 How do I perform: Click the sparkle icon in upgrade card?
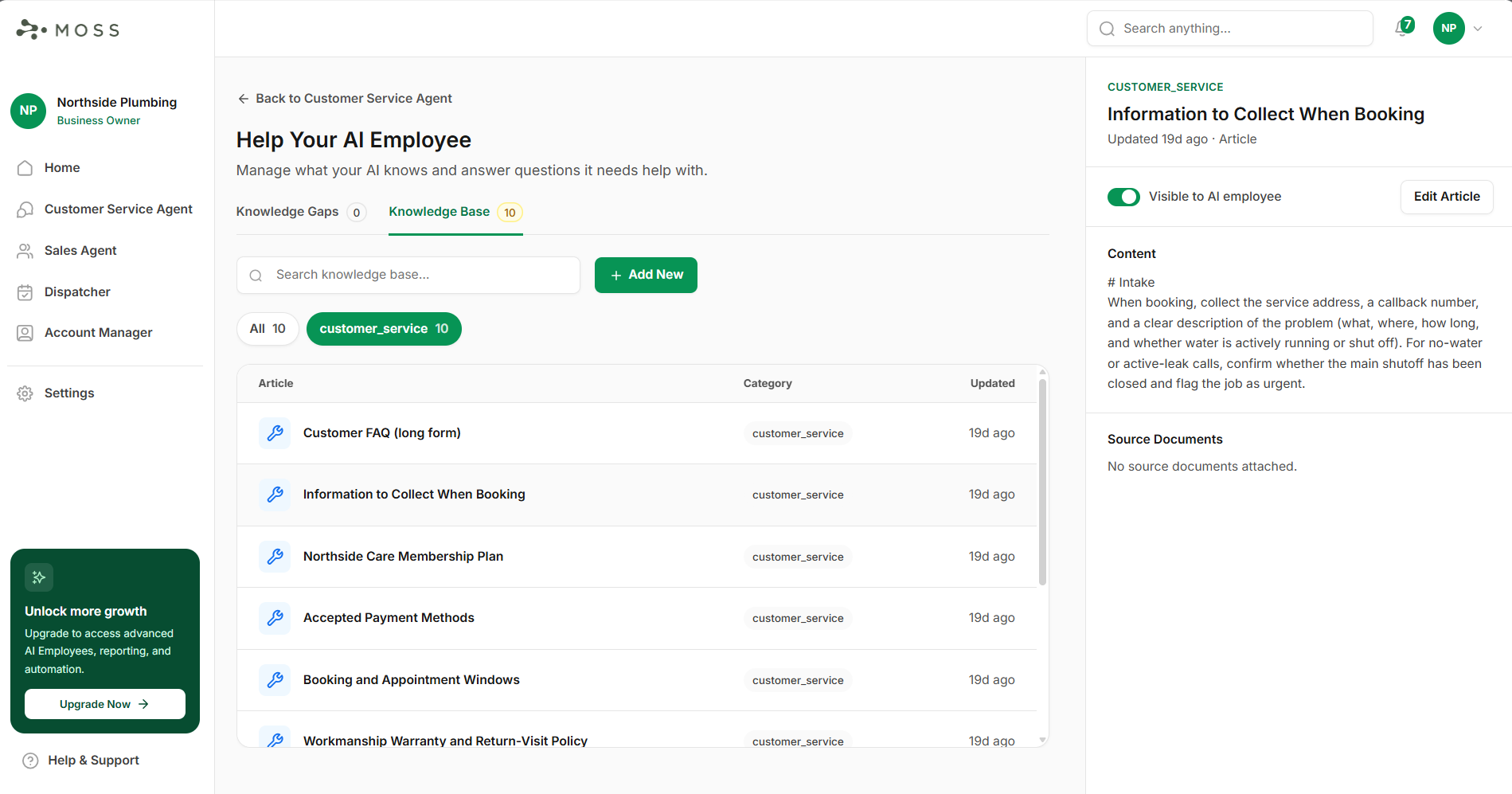[39, 577]
